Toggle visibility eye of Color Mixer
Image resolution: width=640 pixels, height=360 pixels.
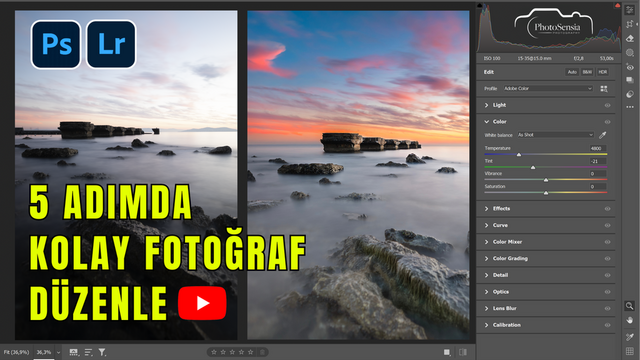pos(607,242)
